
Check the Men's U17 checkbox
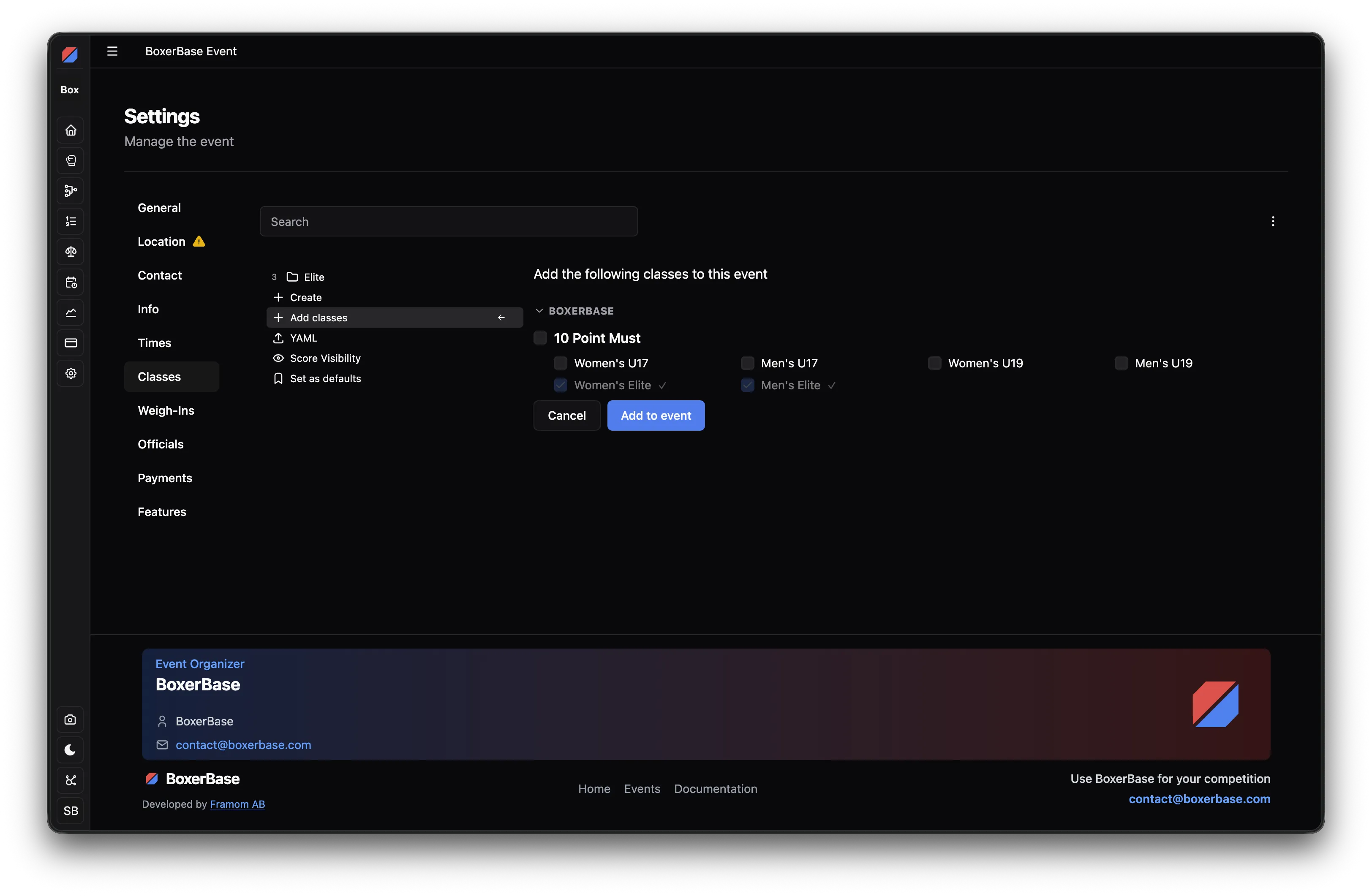point(747,363)
